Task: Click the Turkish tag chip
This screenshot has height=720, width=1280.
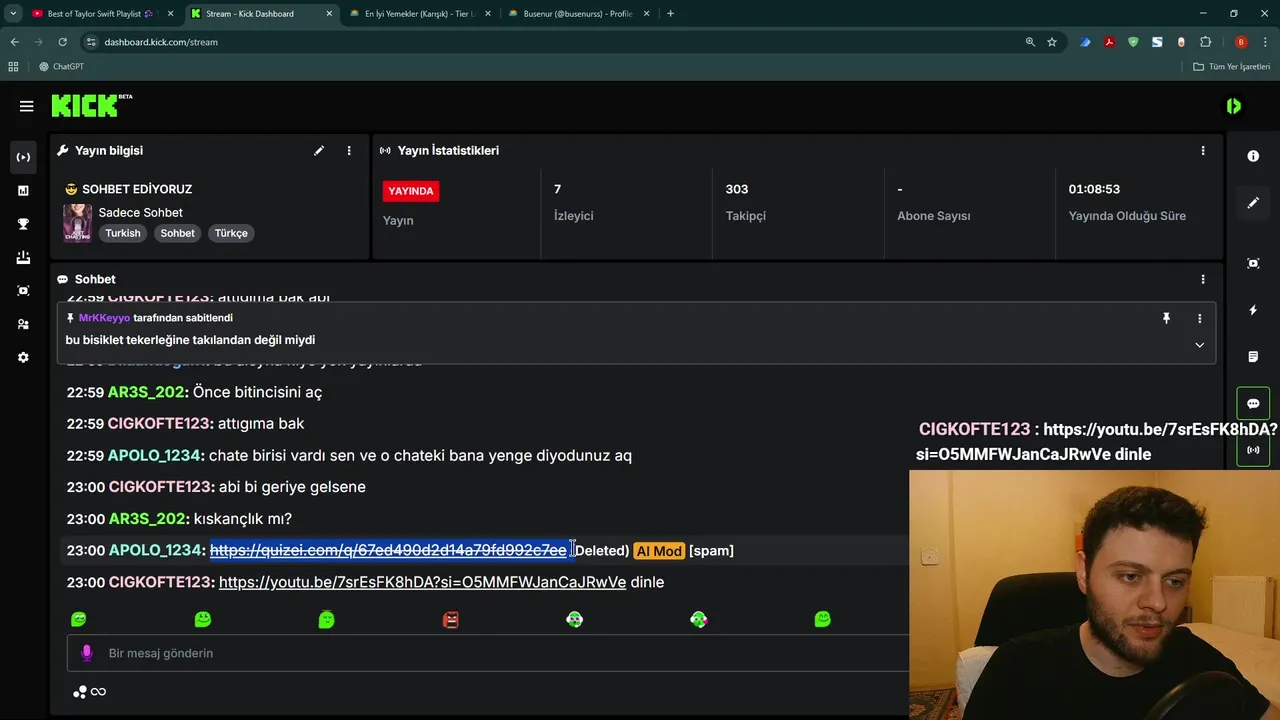Action: pyautogui.click(x=123, y=233)
